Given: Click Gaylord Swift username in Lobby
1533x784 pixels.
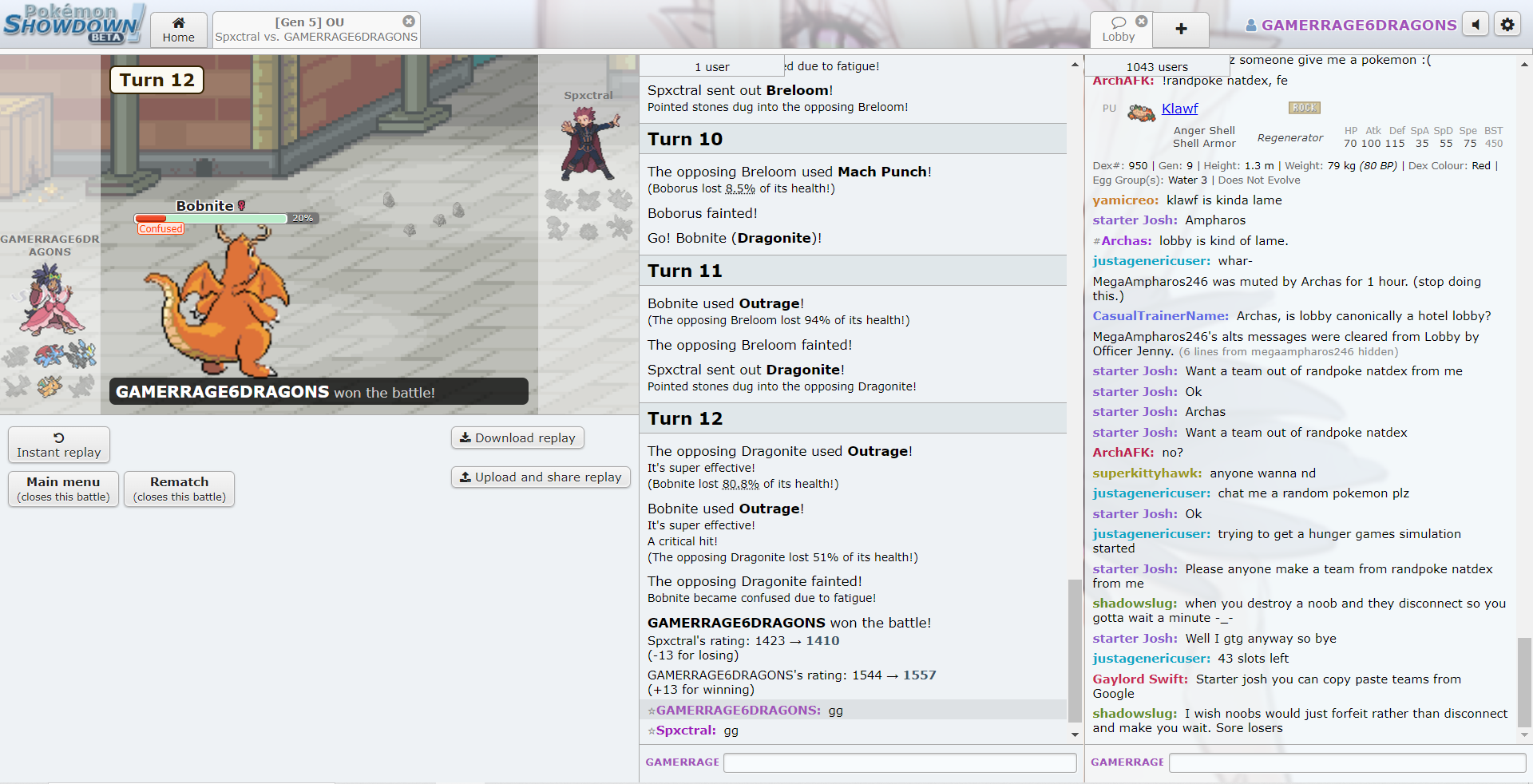Looking at the screenshot, I should pyautogui.click(x=1140, y=679).
